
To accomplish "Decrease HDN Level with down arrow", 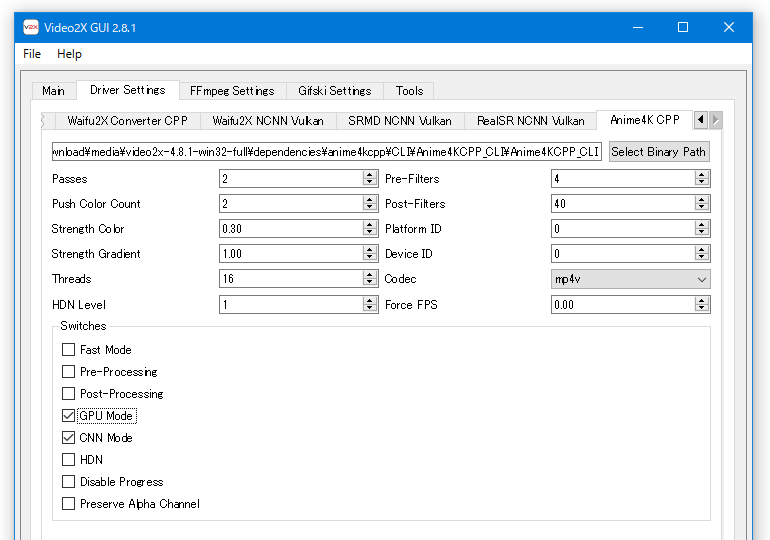I will (x=370, y=309).
